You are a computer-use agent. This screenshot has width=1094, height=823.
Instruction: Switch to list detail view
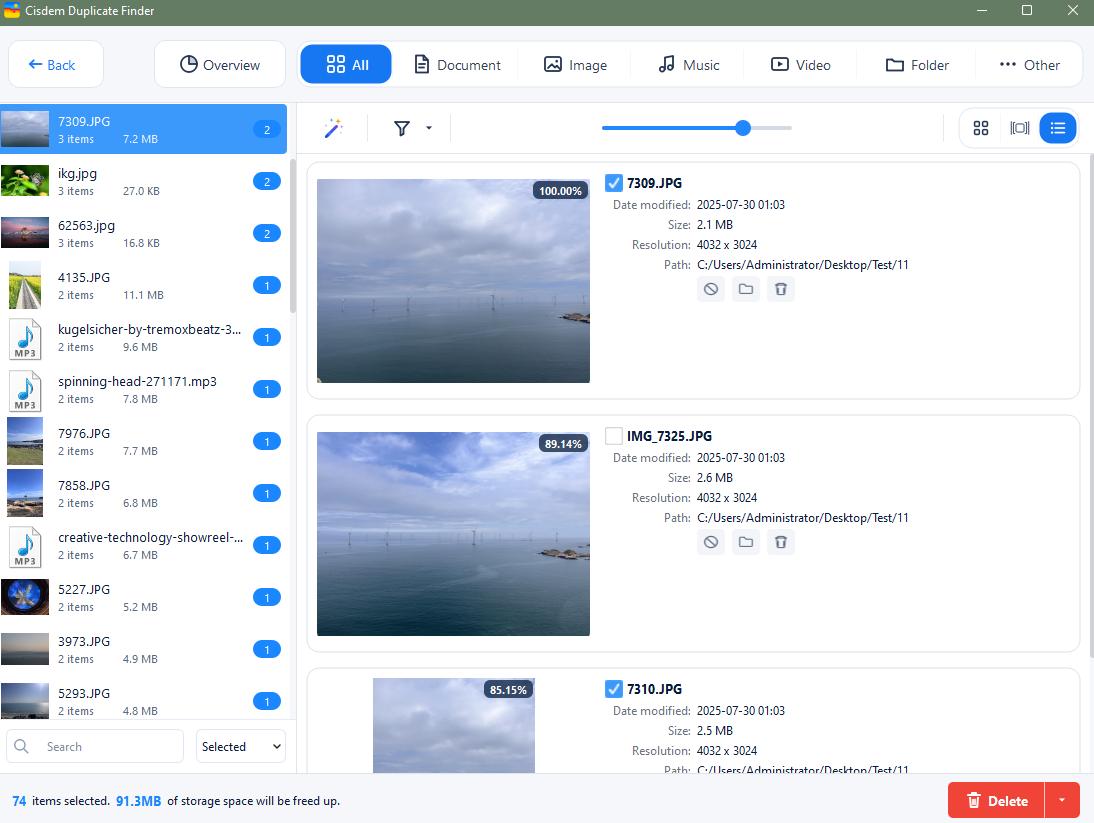point(1058,128)
